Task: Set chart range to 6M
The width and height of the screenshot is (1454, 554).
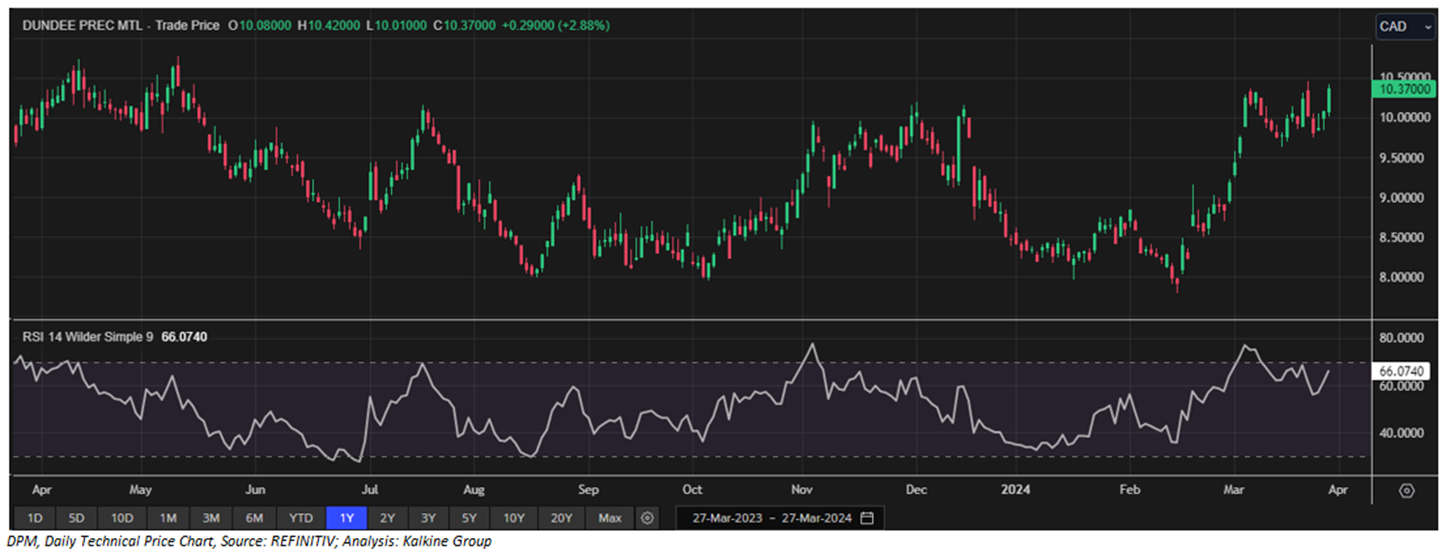Action: 255,518
